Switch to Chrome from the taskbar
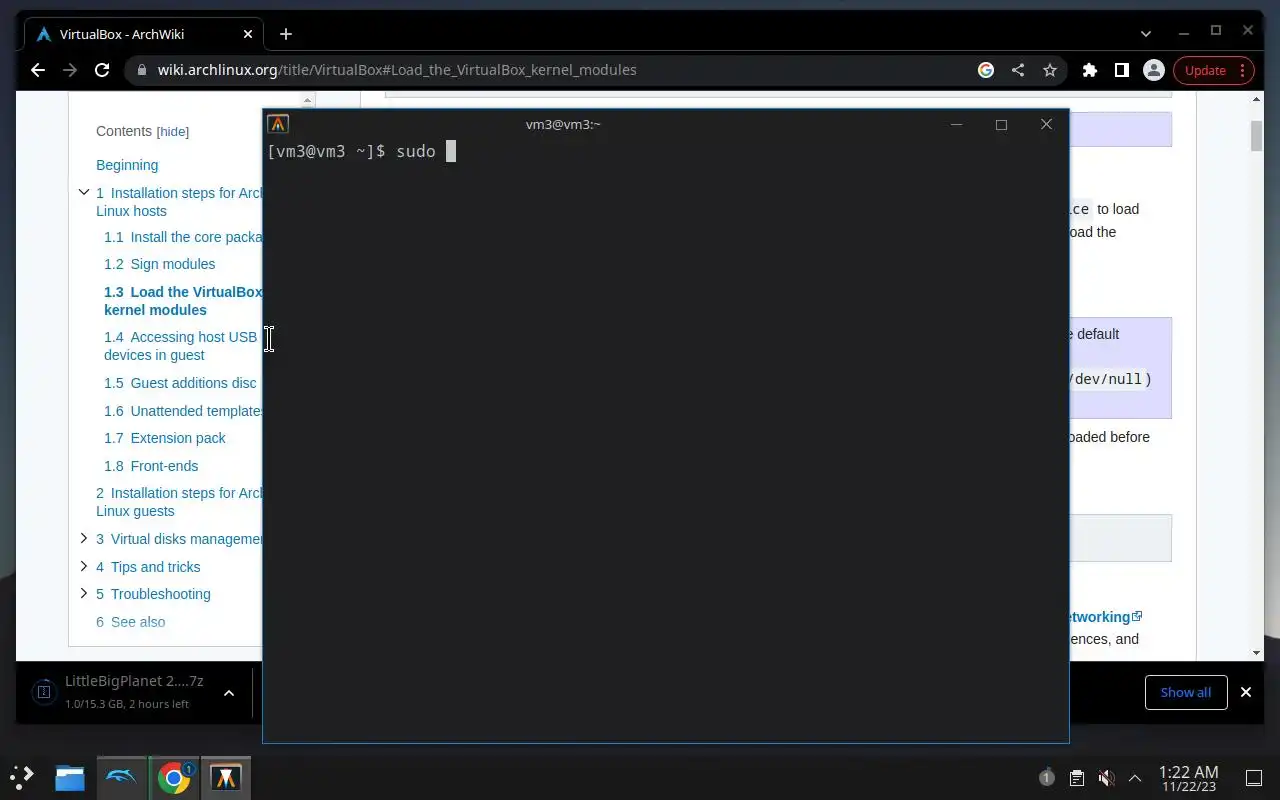The image size is (1280, 800). point(174,777)
